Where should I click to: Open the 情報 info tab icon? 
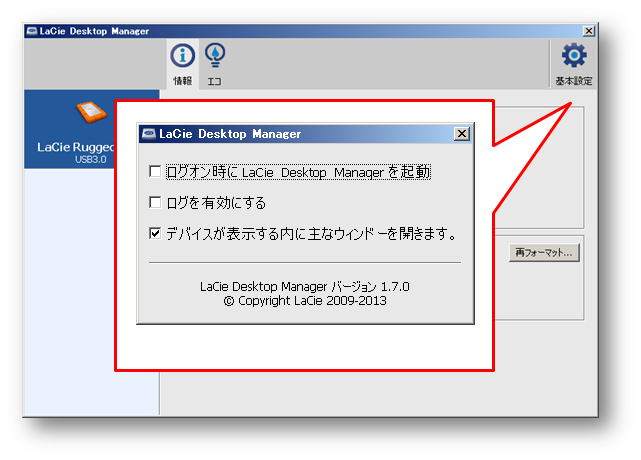click(x=182, y=56)
